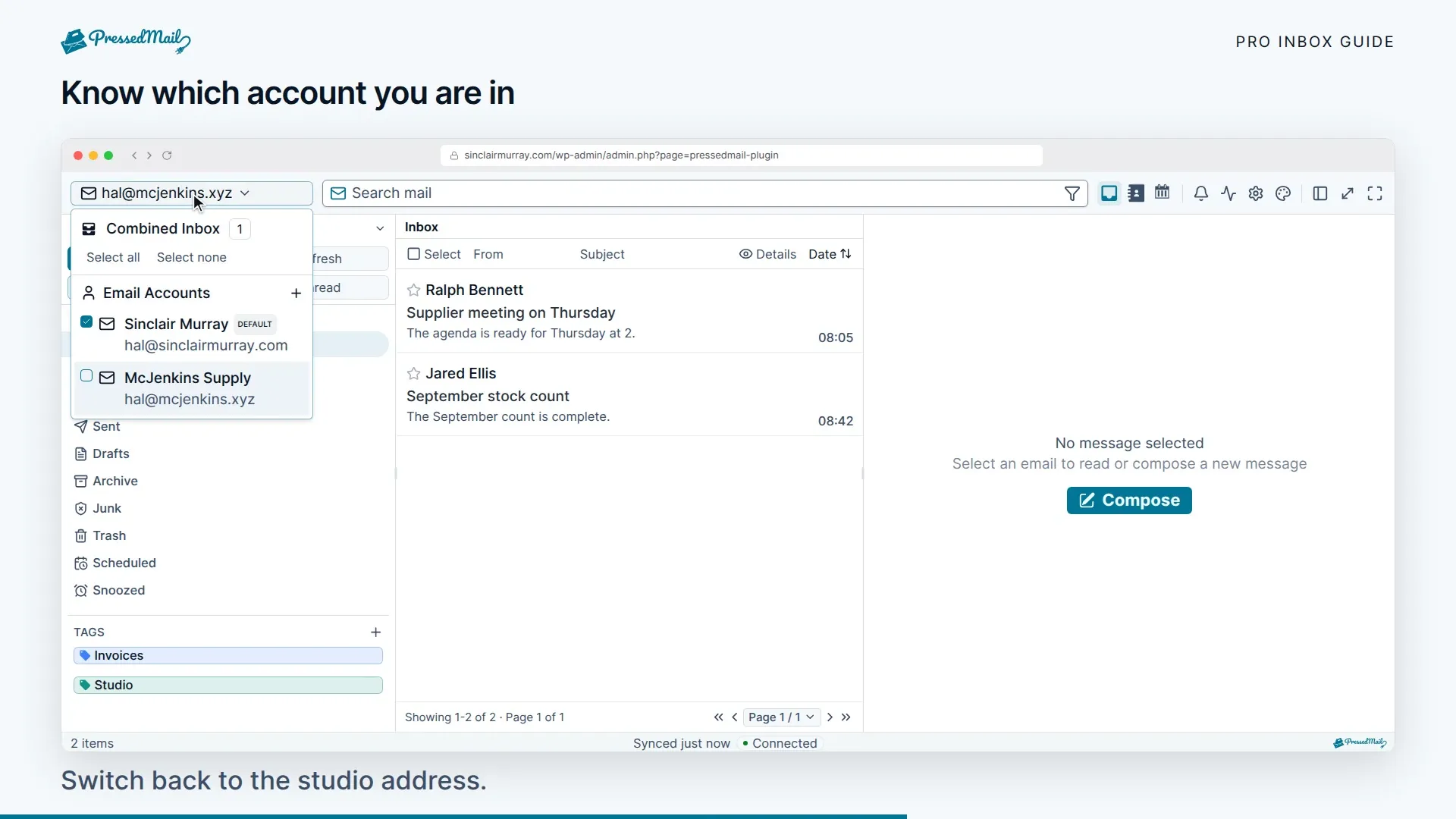Open the contacts address book icon
This screenshot has height=819, width=1456.
coord(1135,193)
